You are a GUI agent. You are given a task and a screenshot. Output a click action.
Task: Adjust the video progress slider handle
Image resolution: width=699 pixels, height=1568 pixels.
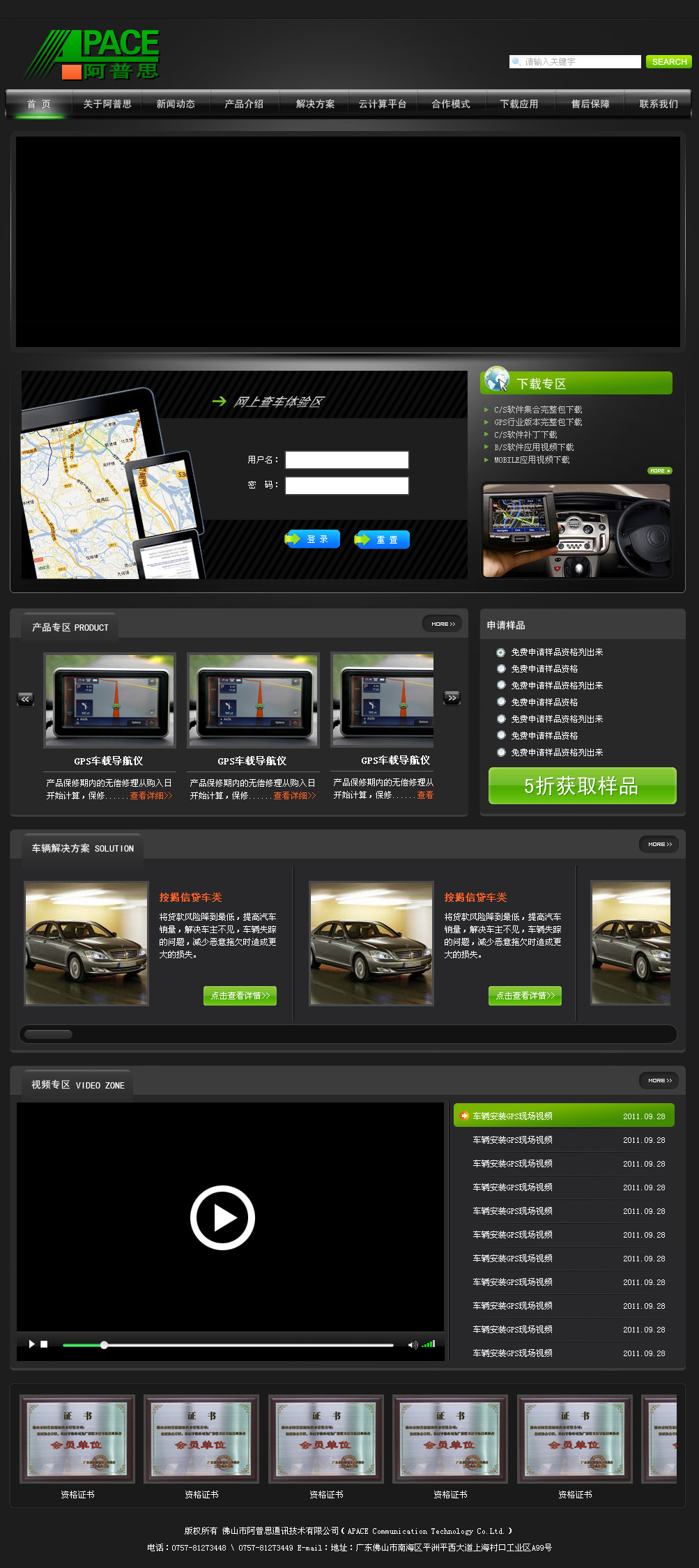click(x=104, y=1345)
